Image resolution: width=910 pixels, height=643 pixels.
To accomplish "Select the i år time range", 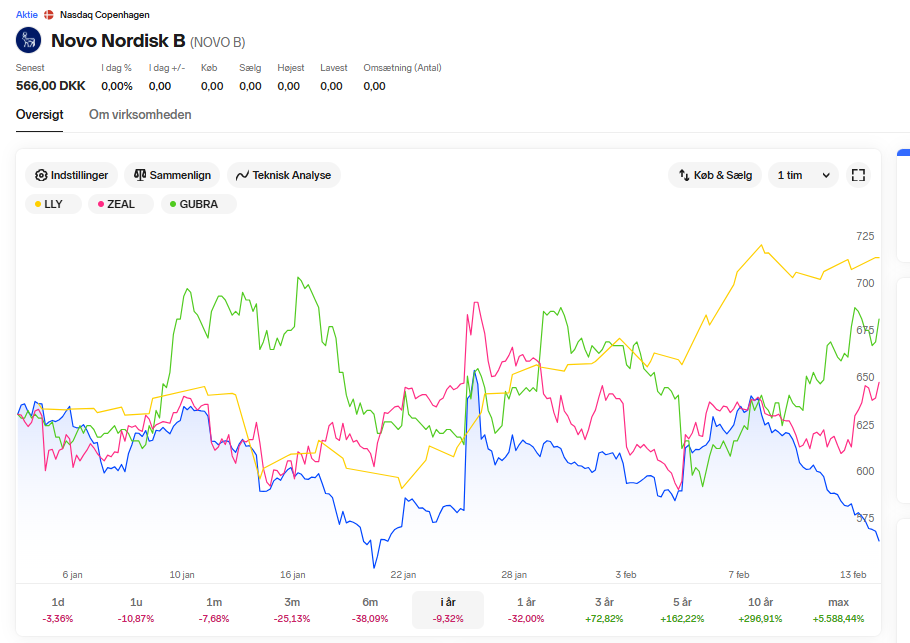I will tap(448, 610).
